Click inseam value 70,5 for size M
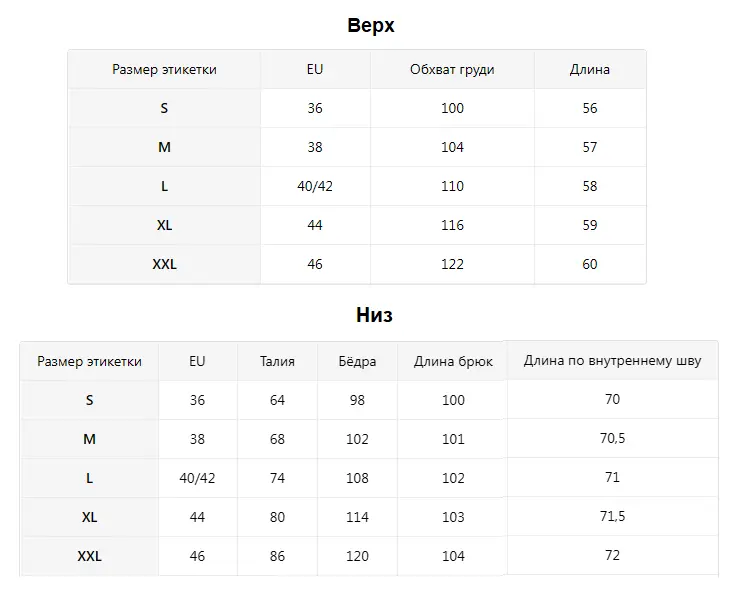The image size is (739, 603). (x=612, y=438)
